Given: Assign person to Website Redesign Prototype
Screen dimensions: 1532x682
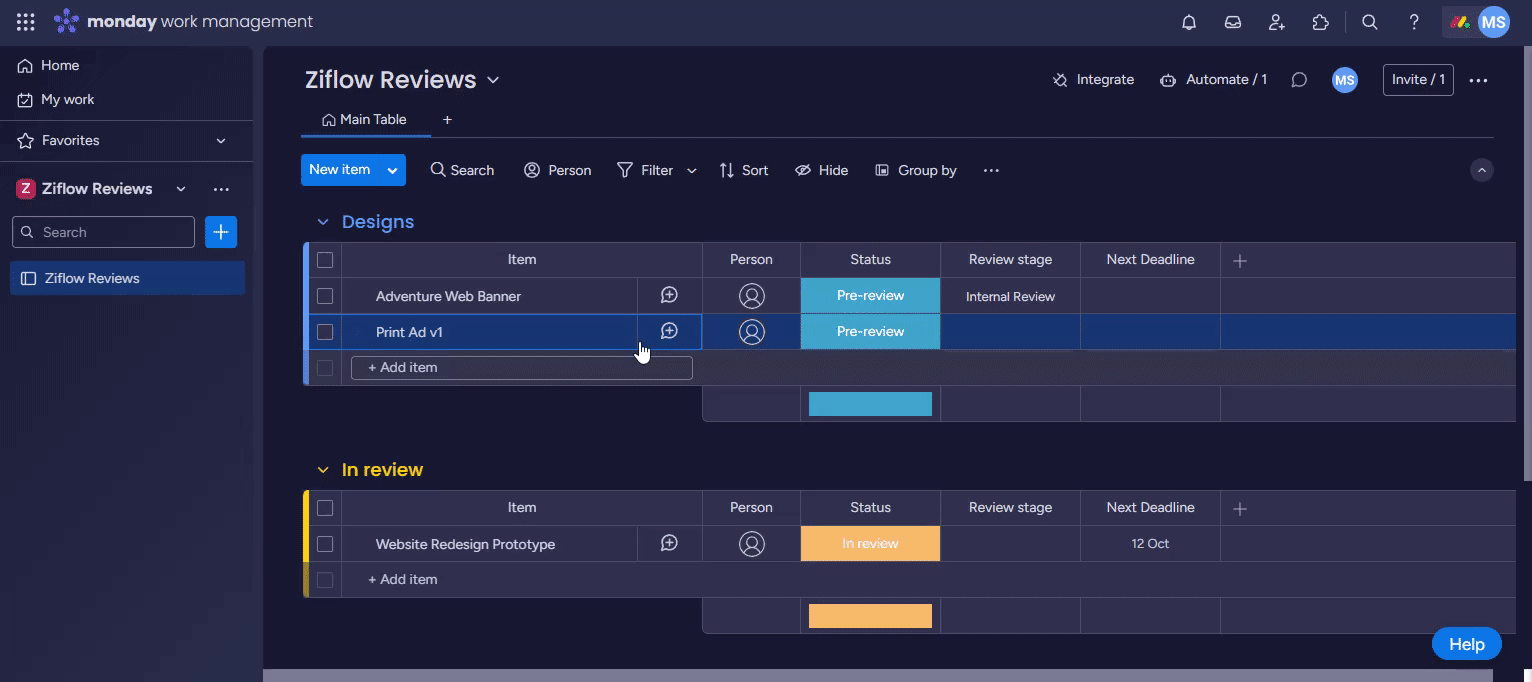Looking at the screenshot, I should tap(751, 544).
